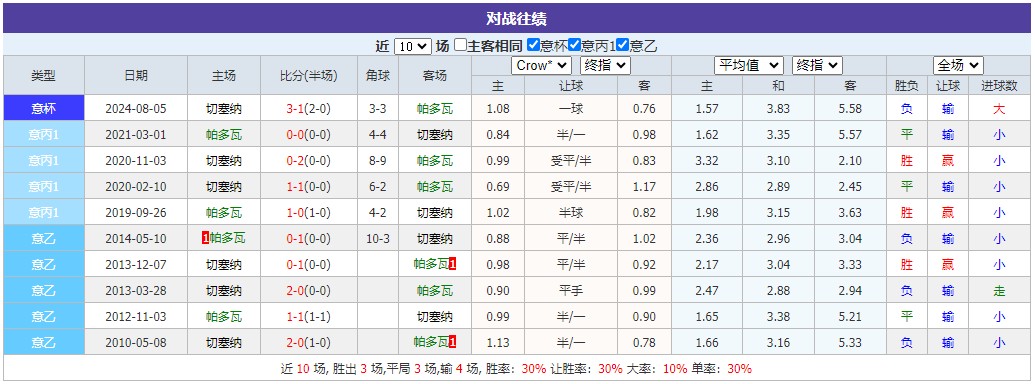Viewport: 1035px width, 384px height.
Task: Click the 角球 column header
Action: tap(378, 75)
